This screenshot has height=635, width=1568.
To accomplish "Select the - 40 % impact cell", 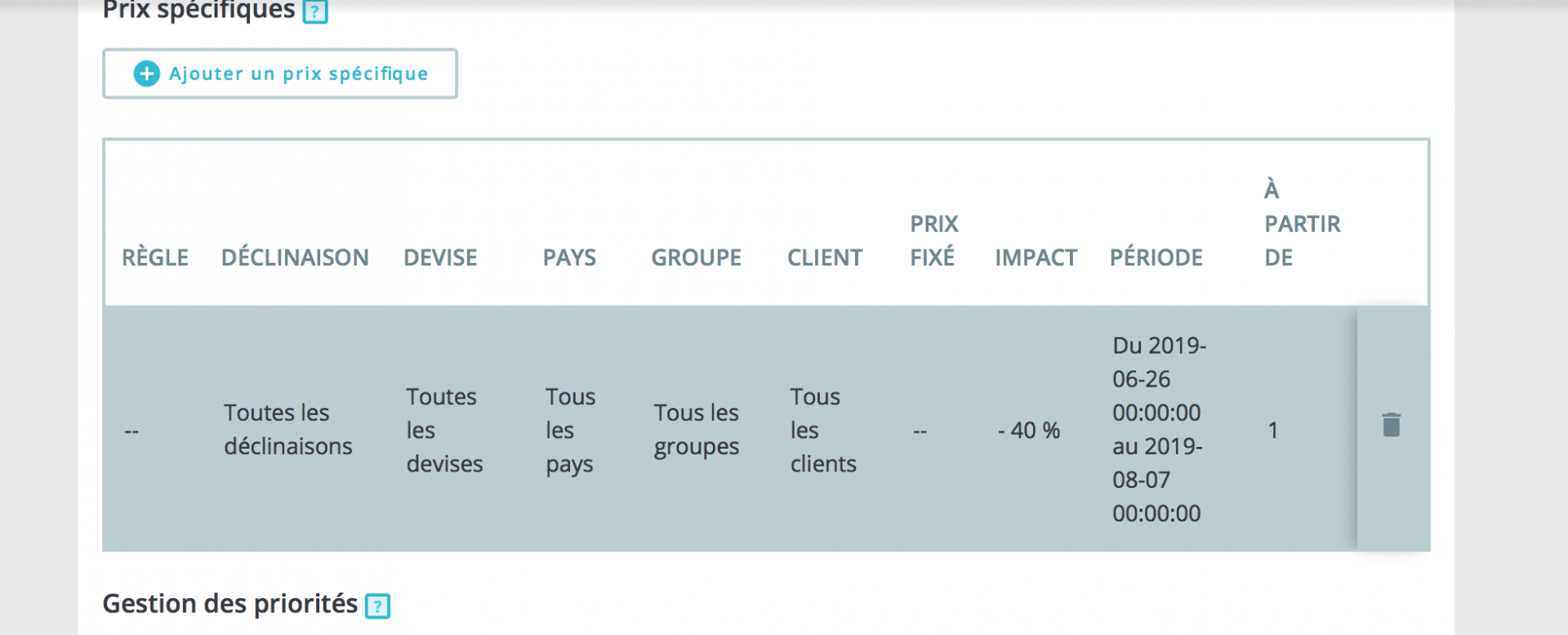I will tap(1029, 430).
